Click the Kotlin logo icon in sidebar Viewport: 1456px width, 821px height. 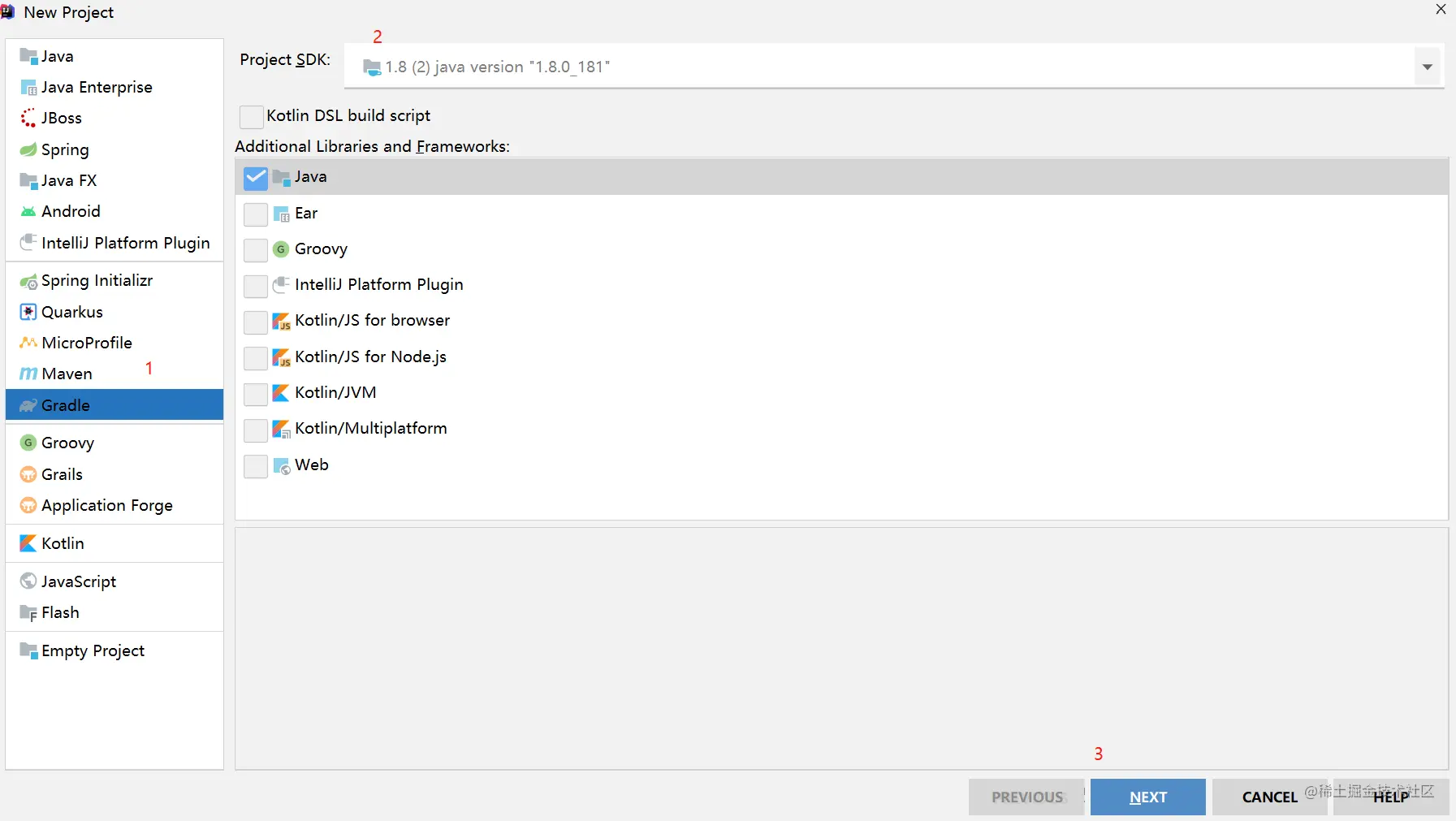coord(28,543)
